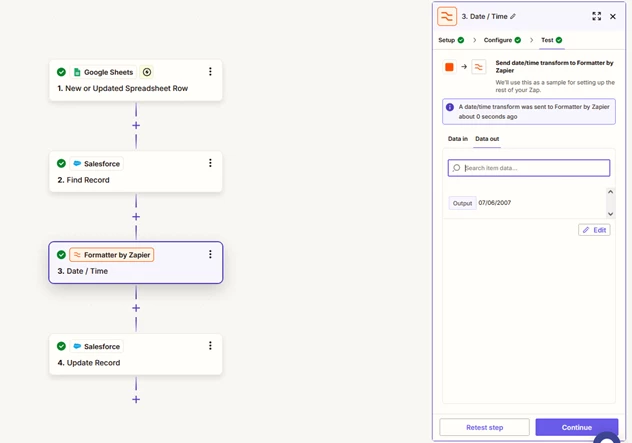
Task: Click the instant trigger icon beside Google Sheets
Action: click(x=147, y=72)
